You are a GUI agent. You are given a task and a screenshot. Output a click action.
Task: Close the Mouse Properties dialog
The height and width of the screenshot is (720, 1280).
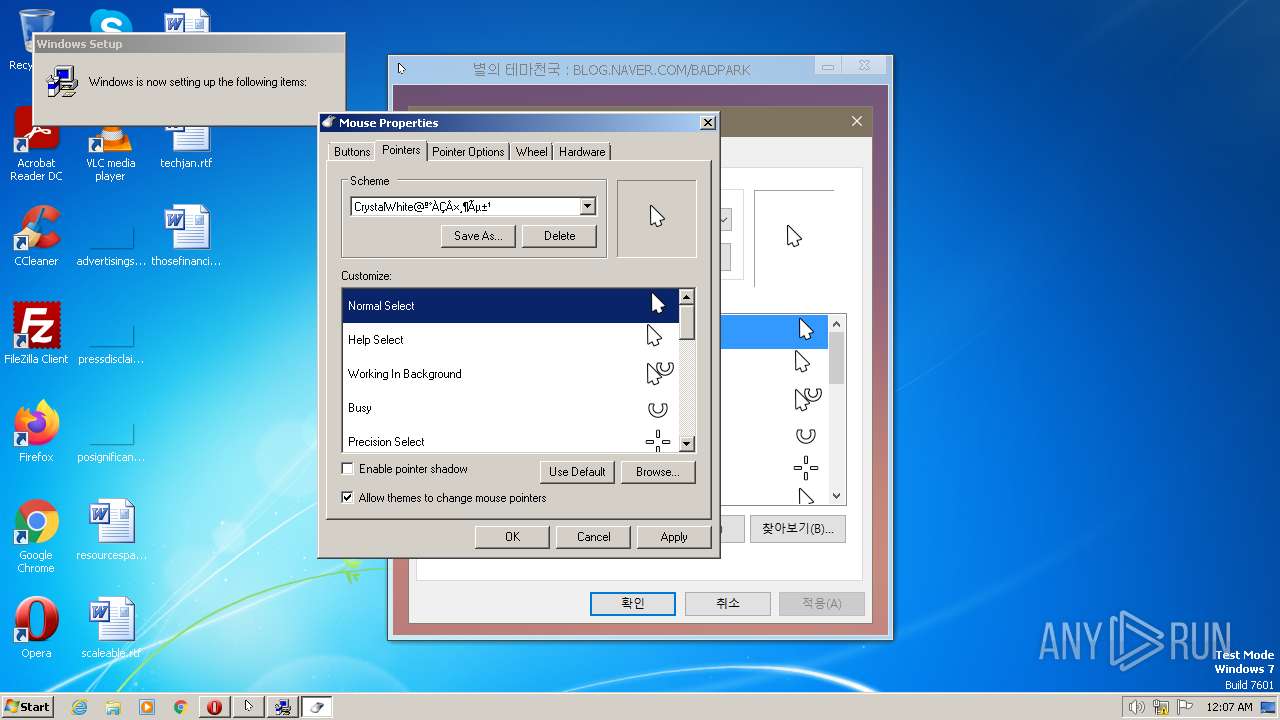coord(707,123)
